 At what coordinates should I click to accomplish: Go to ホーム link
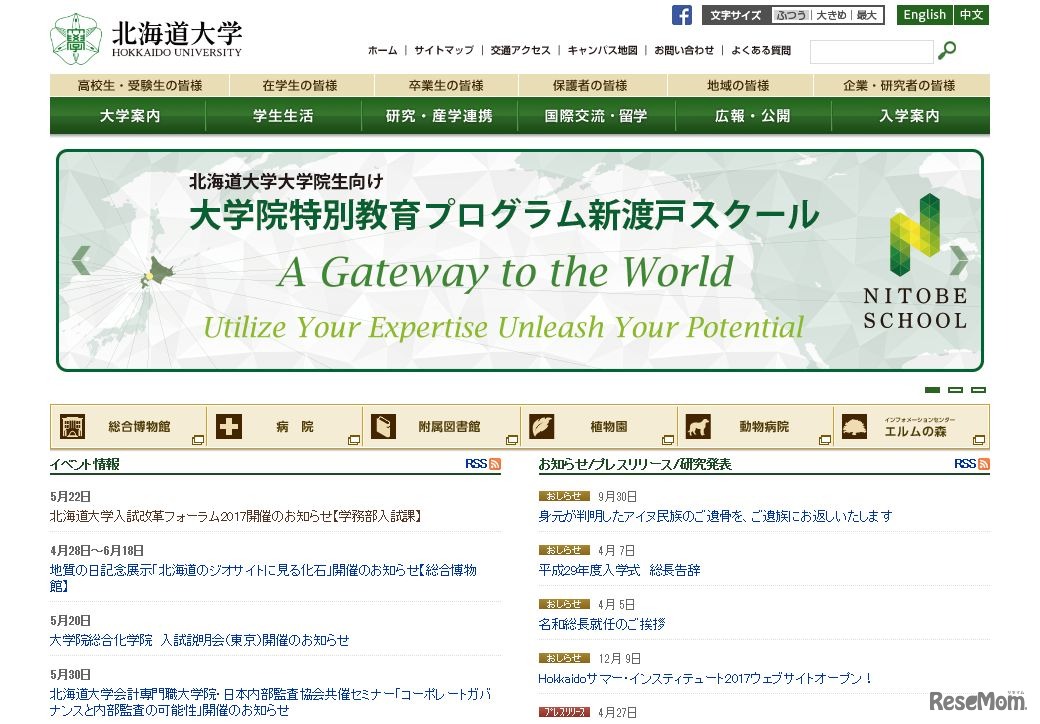[x=383, y=50]
